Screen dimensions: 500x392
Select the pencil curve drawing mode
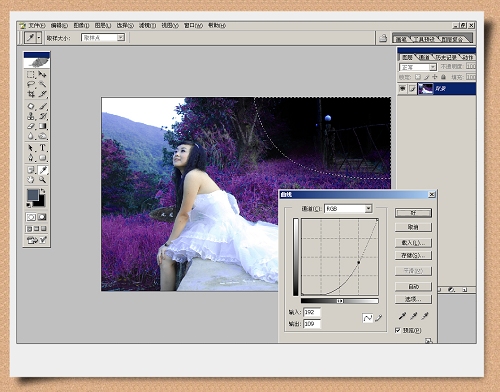(379, 318)
